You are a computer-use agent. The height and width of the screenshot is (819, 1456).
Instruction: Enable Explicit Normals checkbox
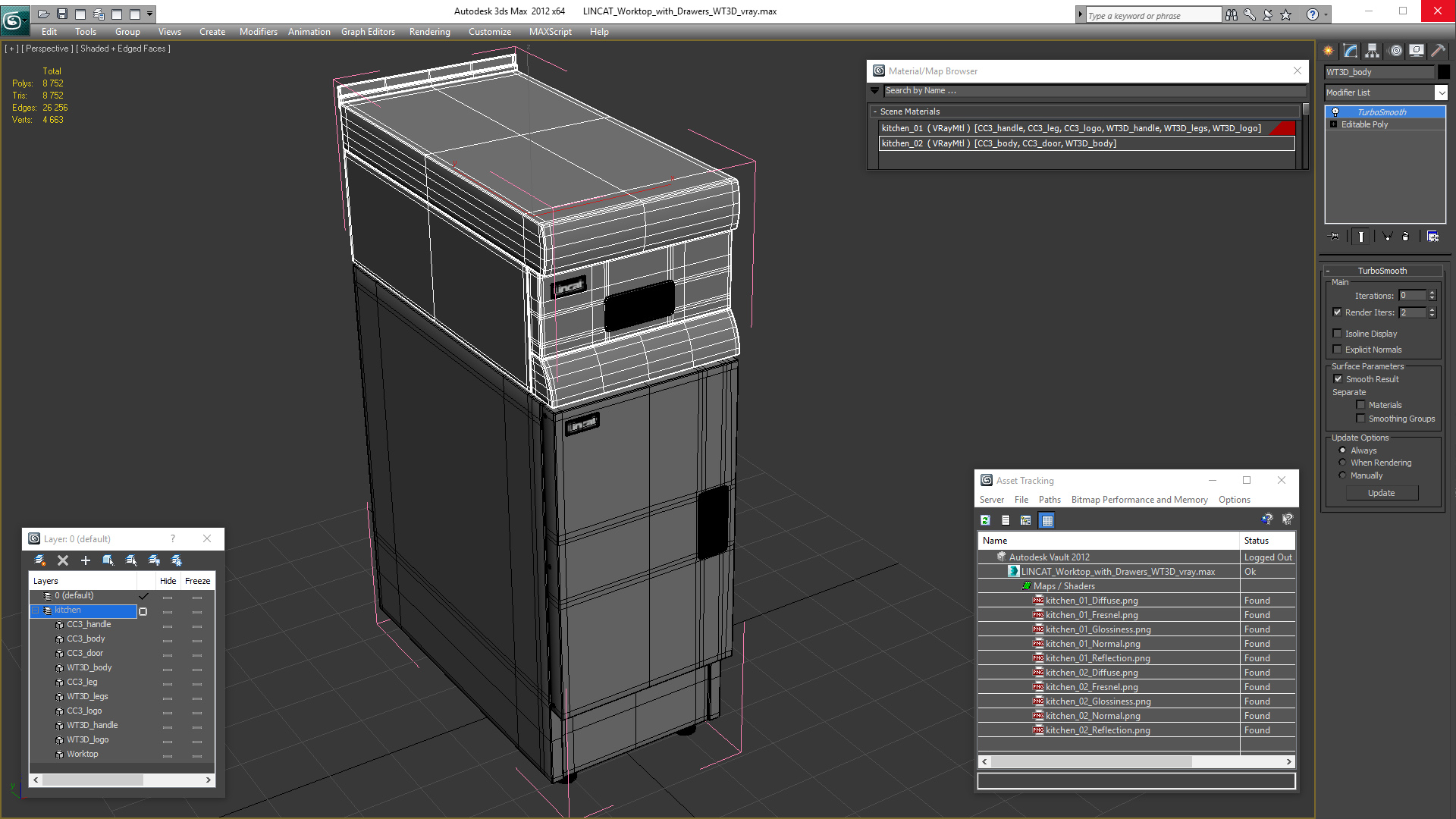1338,350
